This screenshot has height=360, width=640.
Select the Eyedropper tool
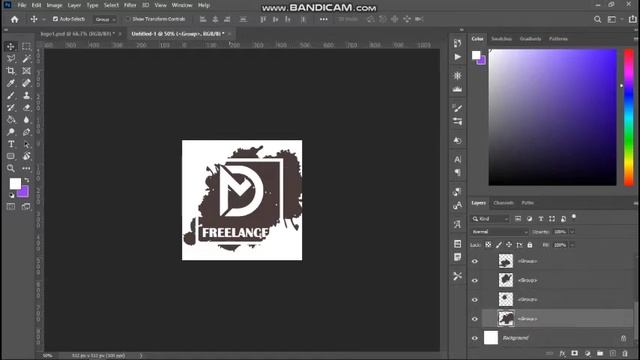pos(11,83)
